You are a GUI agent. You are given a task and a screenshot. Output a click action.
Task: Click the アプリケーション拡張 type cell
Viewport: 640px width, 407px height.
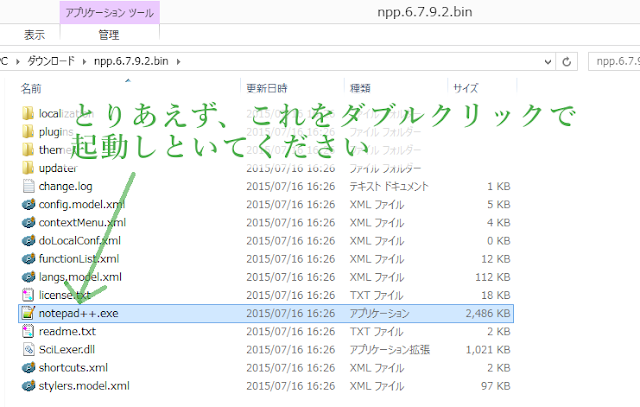[389, 349]
